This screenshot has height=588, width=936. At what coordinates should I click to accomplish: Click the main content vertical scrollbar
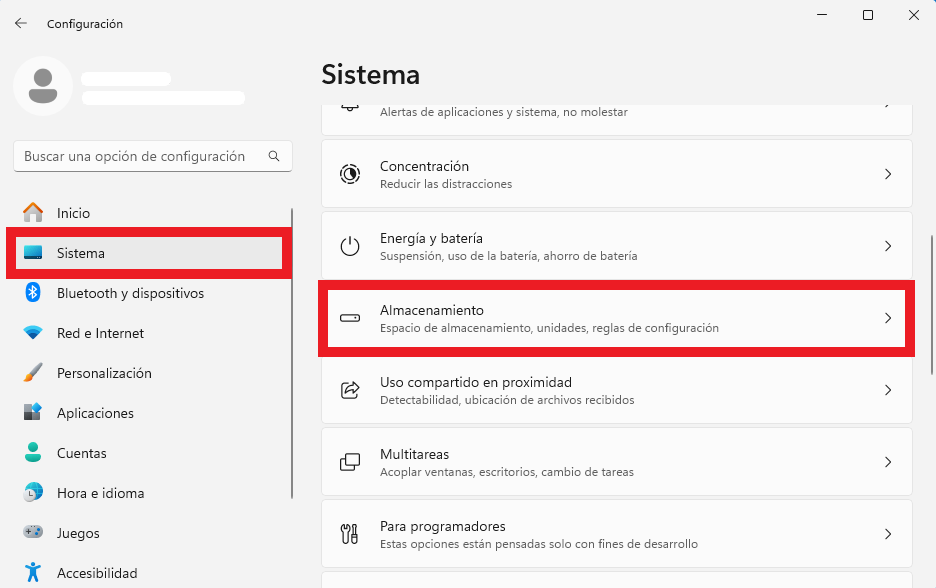point(932,305)
